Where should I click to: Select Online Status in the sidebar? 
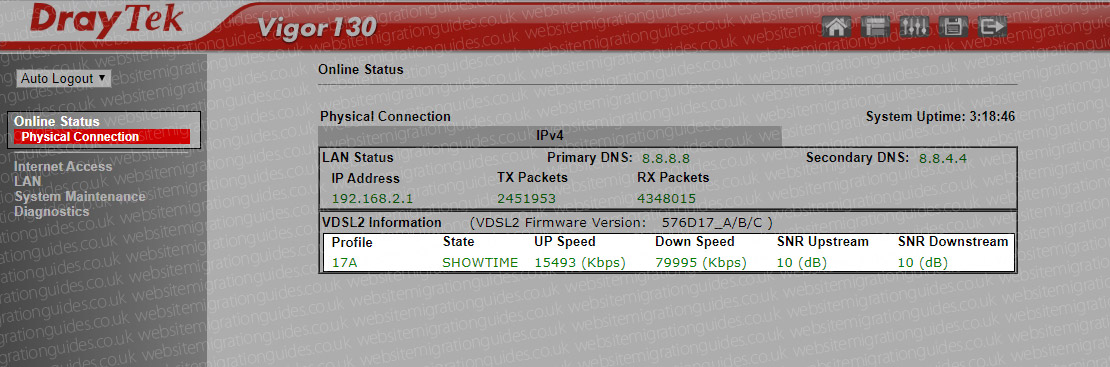(x=57, y=122)
